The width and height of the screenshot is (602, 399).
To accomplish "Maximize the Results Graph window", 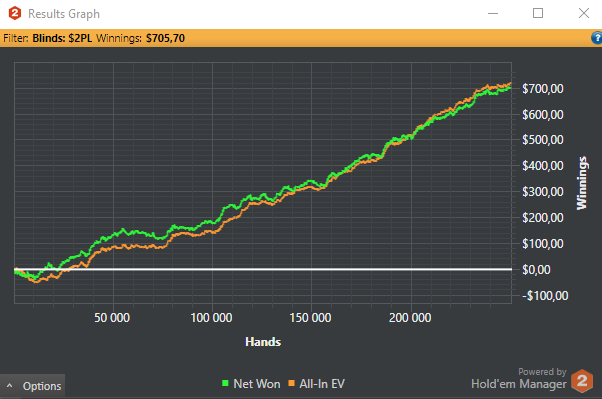I will pyautogui.click(x=538, y=13).
